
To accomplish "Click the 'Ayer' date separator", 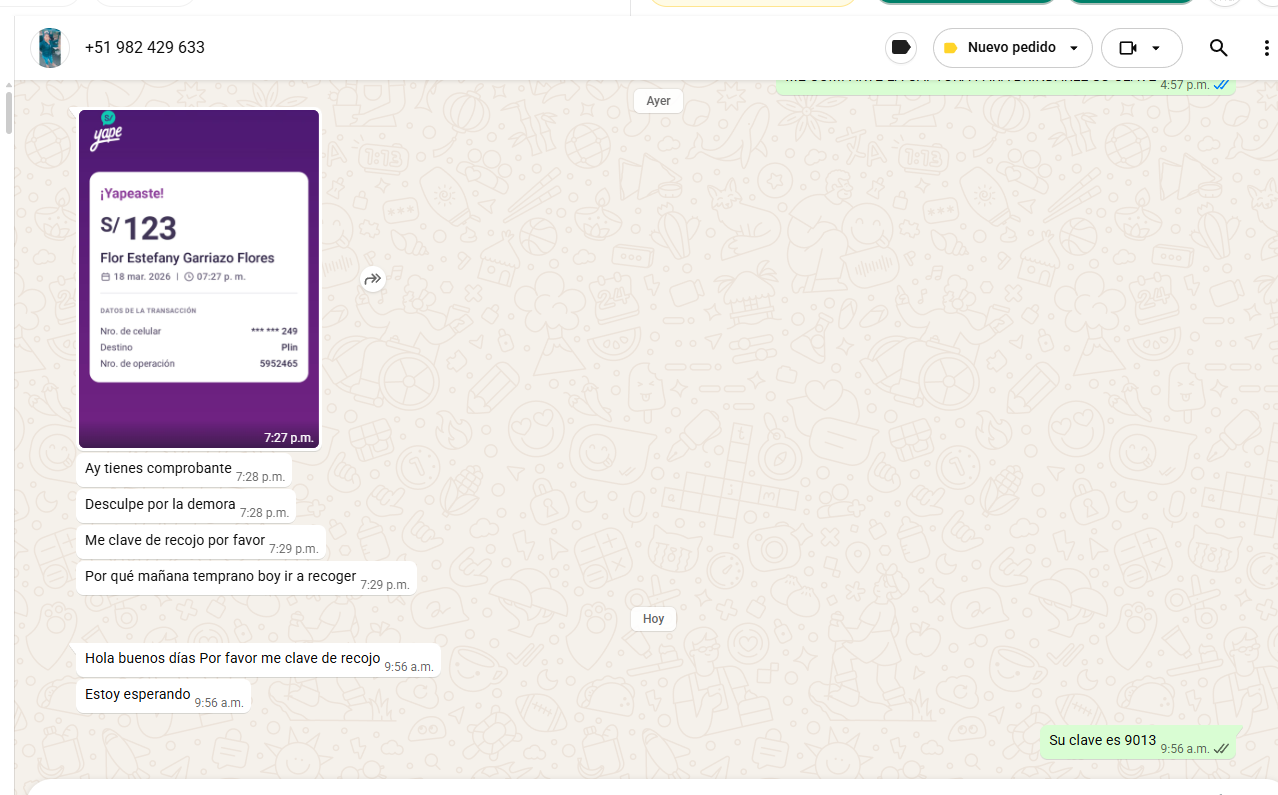I will point(658,101).
